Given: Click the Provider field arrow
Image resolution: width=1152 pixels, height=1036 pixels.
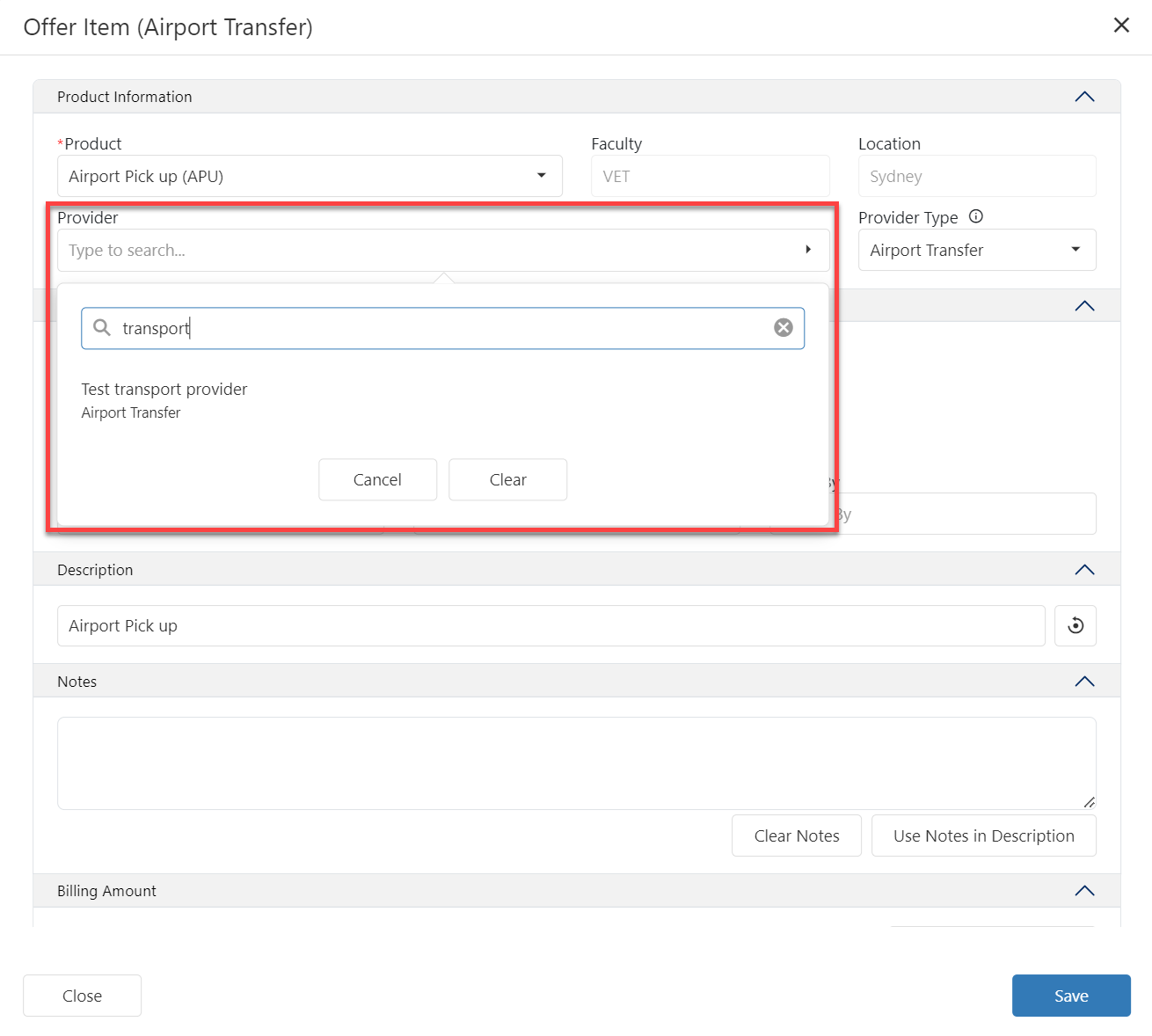Looking at the screenshot, I should coord(807,251).
